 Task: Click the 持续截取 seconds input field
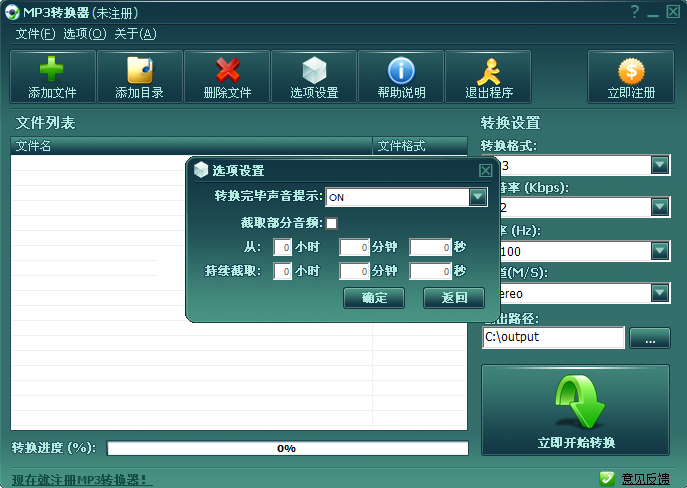coord(430,271)
